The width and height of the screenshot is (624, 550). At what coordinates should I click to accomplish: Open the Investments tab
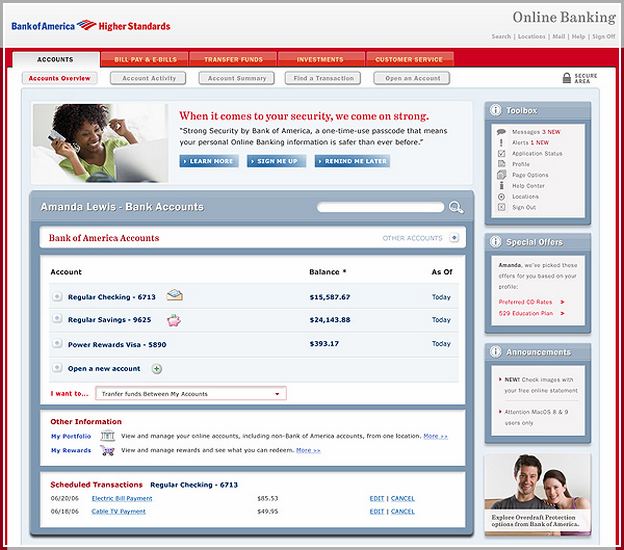322,59
